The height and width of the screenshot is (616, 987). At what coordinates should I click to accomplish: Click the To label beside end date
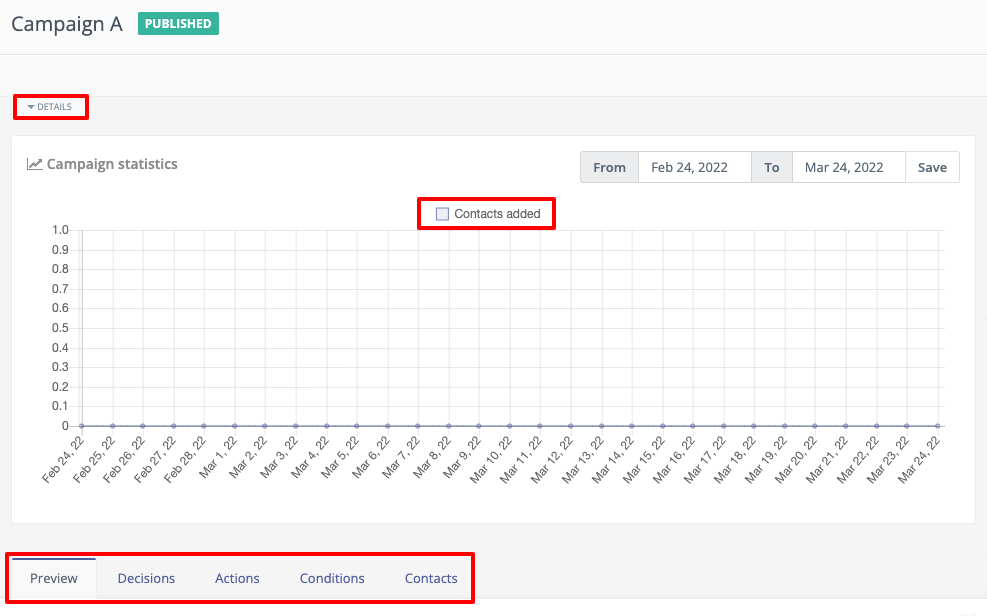[772, 167]
